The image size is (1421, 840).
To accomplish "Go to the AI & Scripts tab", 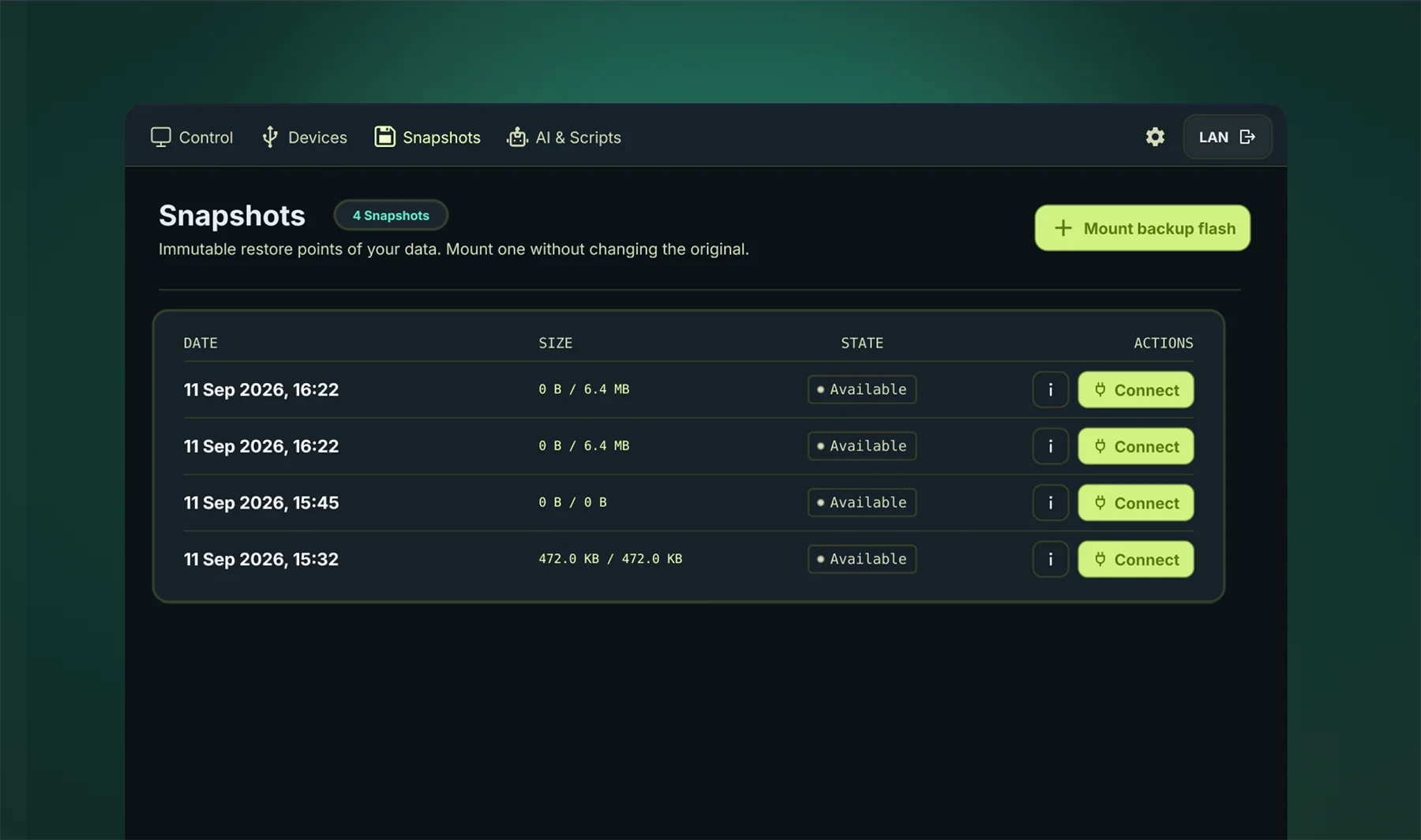I will pyautogui.click(x=564, y=137).
